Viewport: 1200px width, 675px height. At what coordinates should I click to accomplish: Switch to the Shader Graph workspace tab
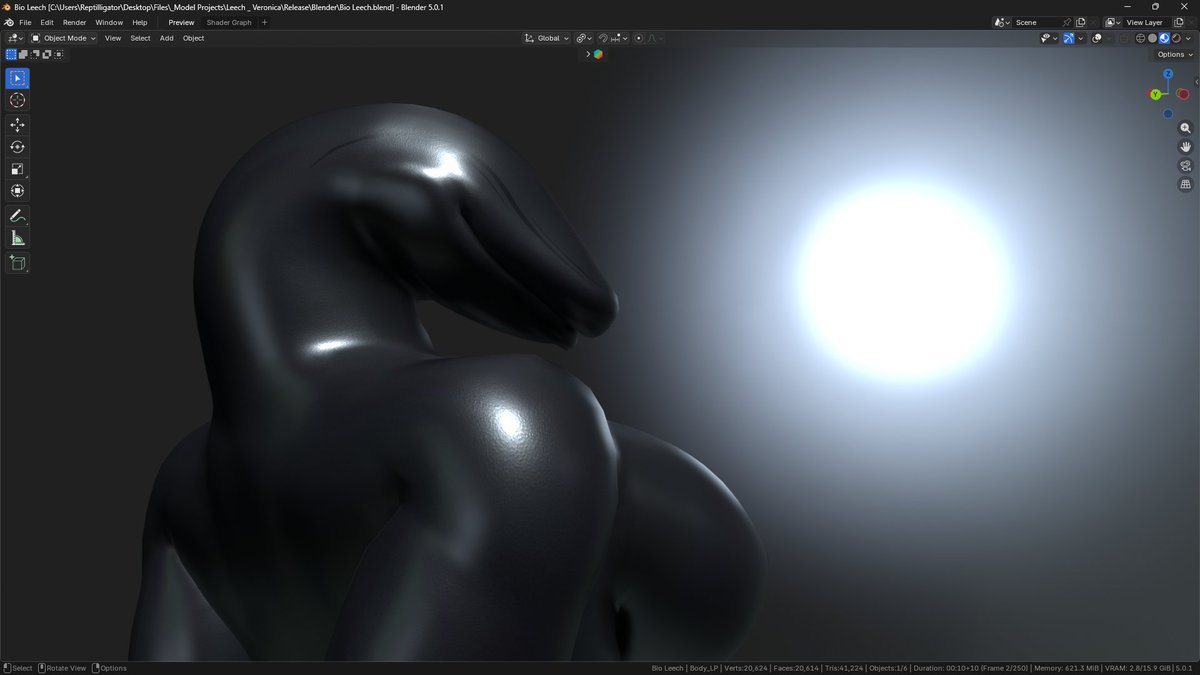(229, 22)
